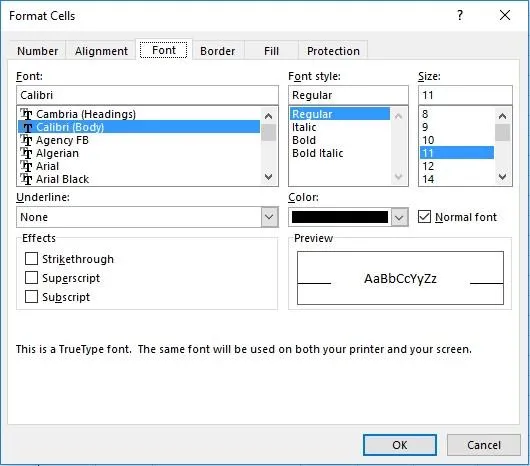This screenshot has height=466, width=530.
Task: Switch to the Protection tab
Action: pyautogui.click(x=333, y=51)
